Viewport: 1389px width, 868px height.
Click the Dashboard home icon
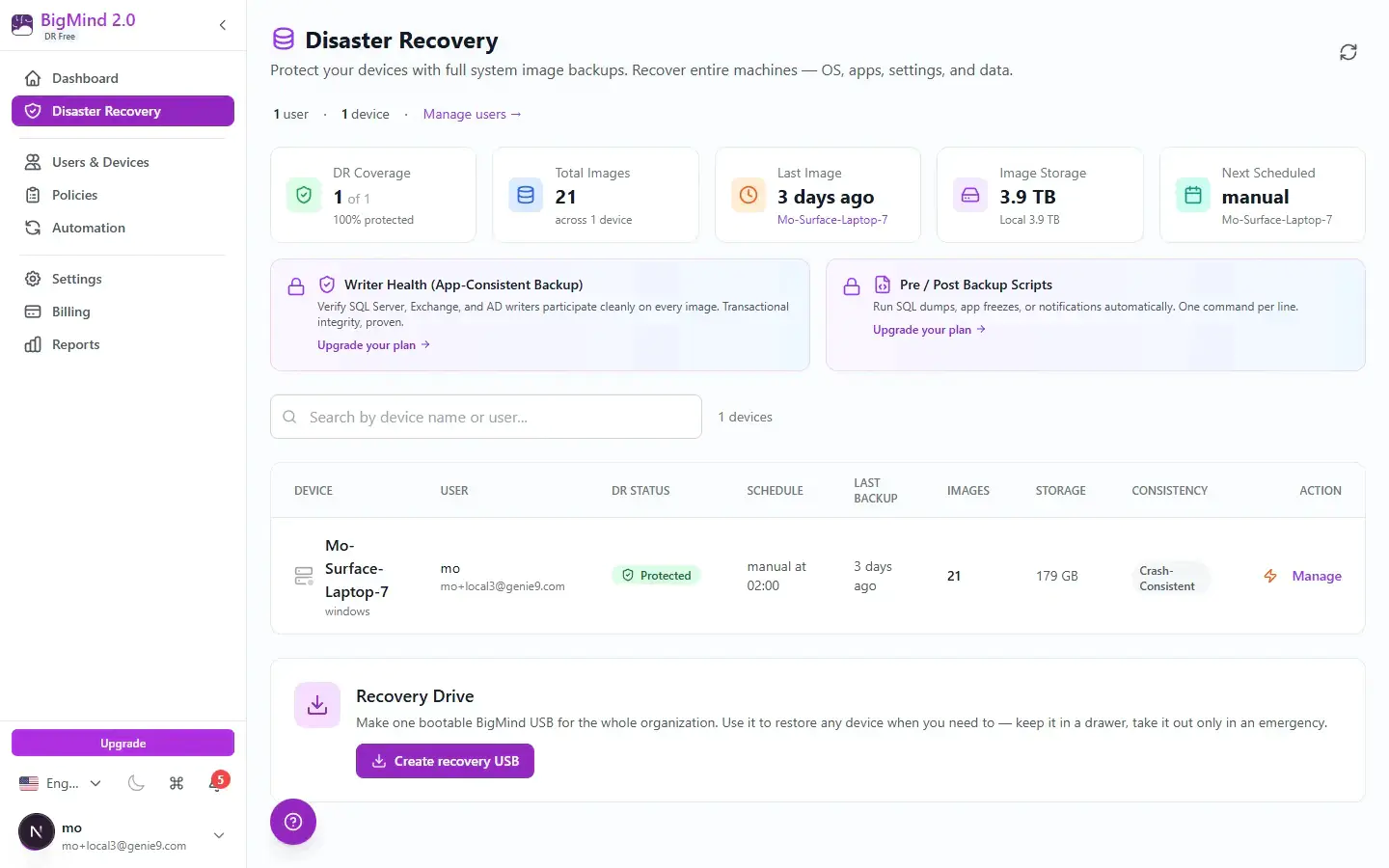click(33, 78)
